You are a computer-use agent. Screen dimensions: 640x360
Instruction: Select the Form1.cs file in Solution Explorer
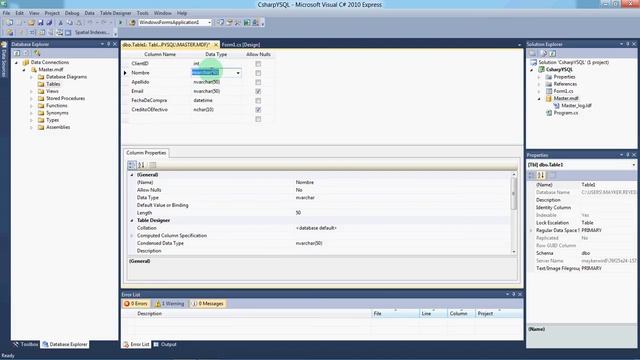tap(563, 91)
